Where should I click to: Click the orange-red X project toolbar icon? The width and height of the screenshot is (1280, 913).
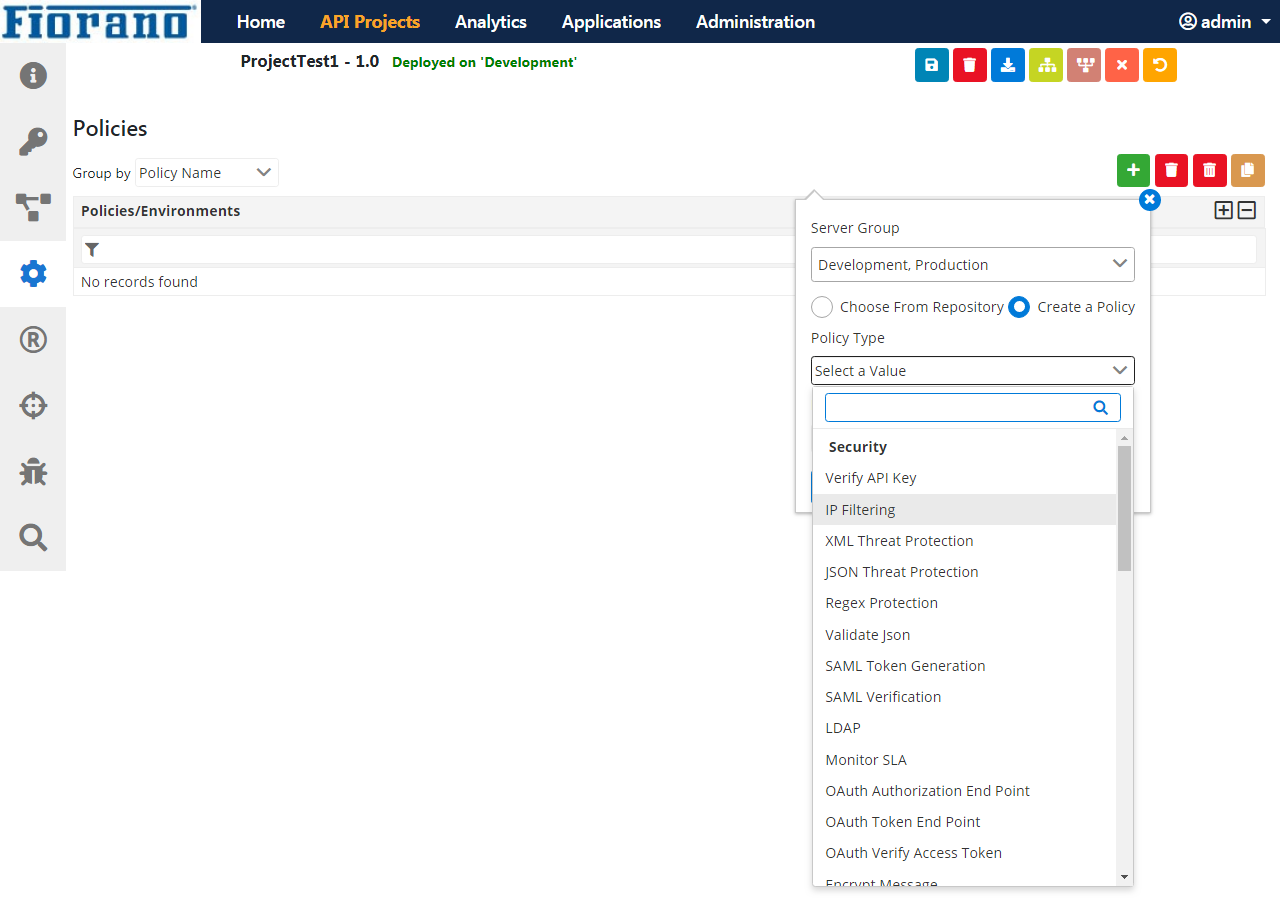coord(1122,65)
